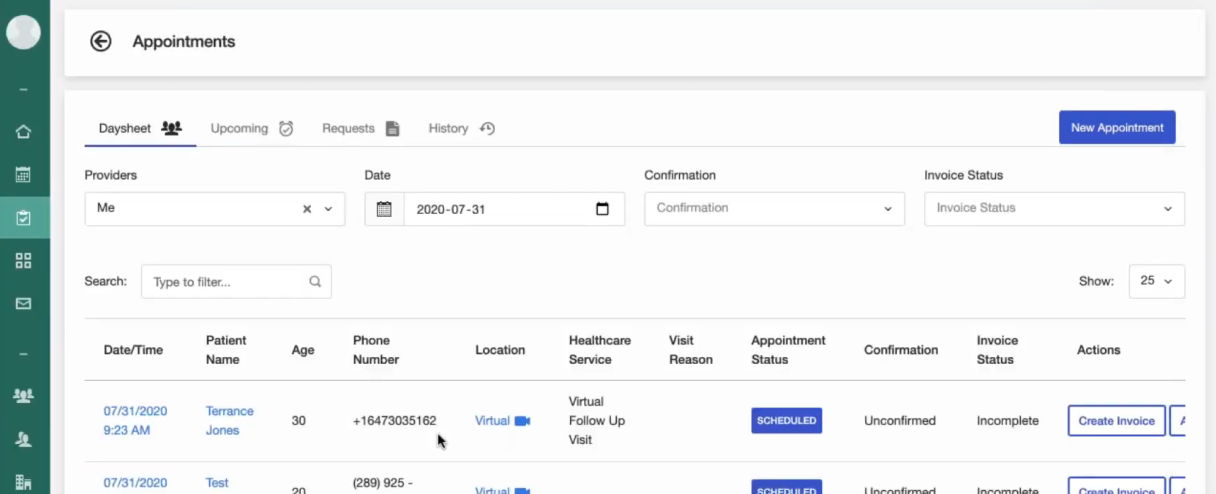The image size is (1216, 494).
Task: Open the grid dashboard sidebar icon
Action: (24, 260)
